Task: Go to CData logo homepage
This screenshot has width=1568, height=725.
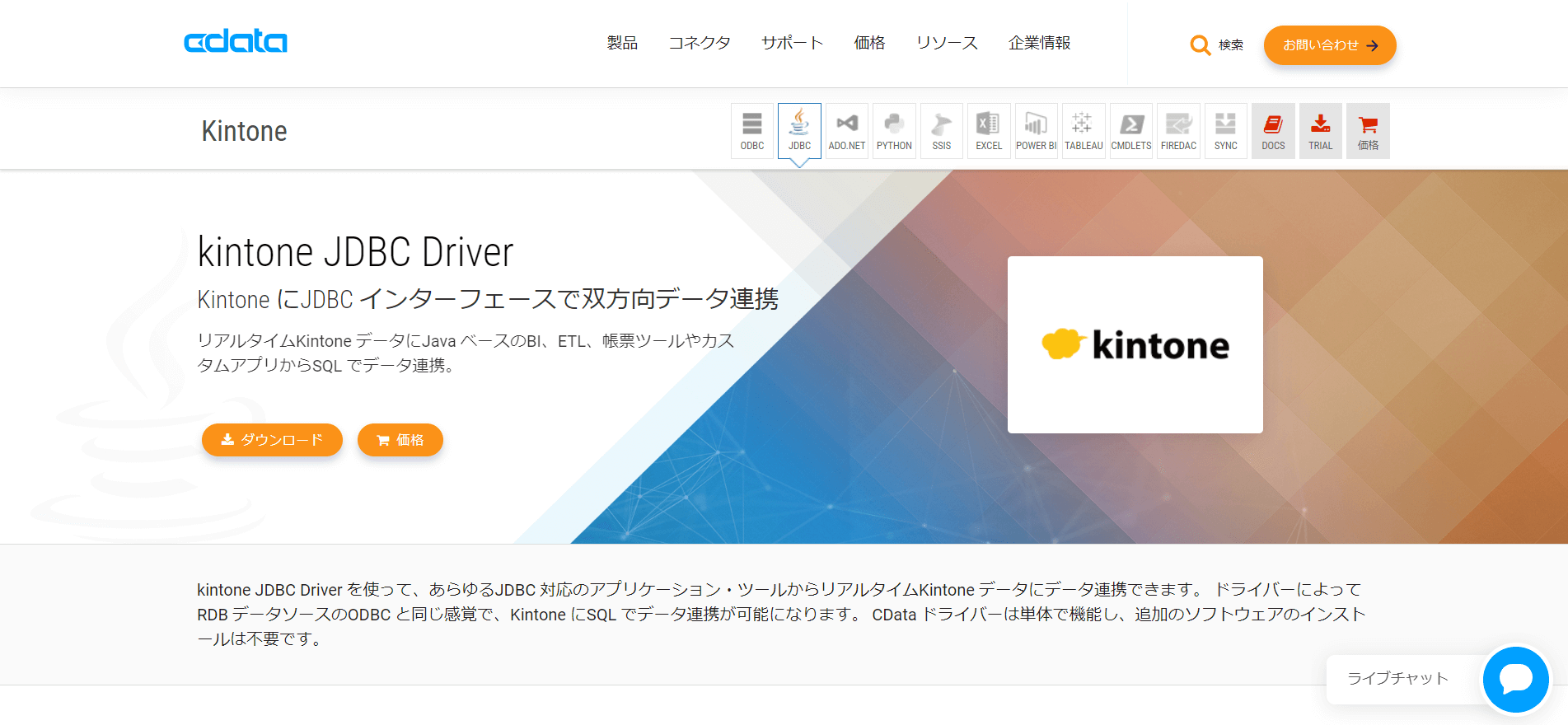Action: [x=236, y=41]
